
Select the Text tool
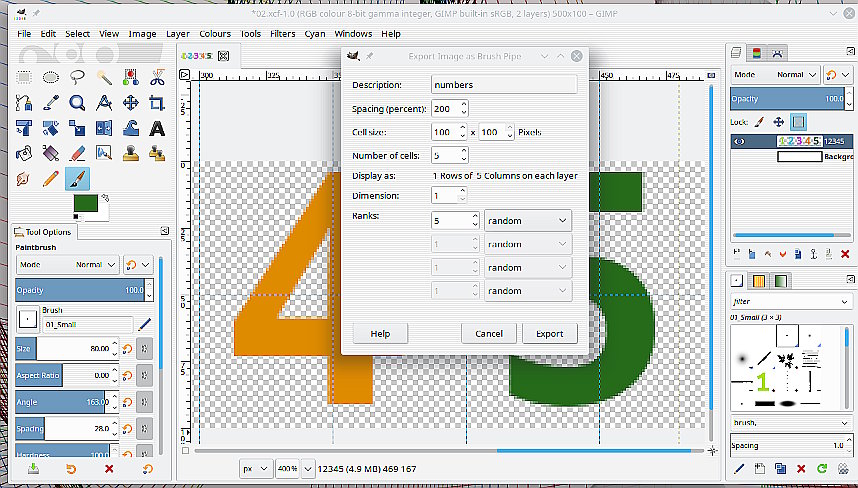coord(157,128)
